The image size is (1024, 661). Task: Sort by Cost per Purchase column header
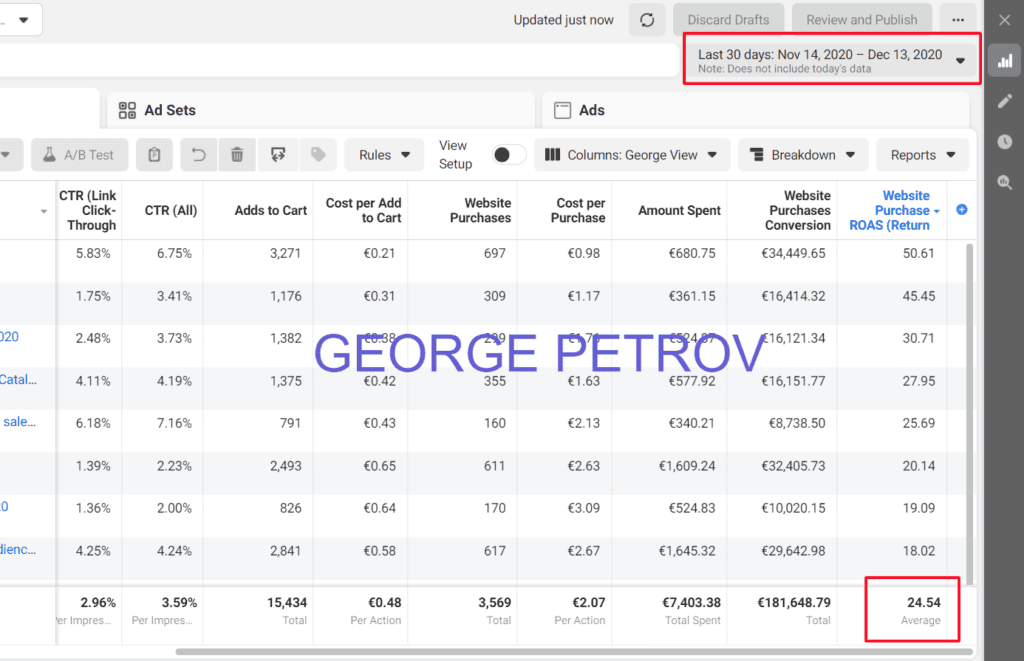pyautogui.click(x=579, y=210)
